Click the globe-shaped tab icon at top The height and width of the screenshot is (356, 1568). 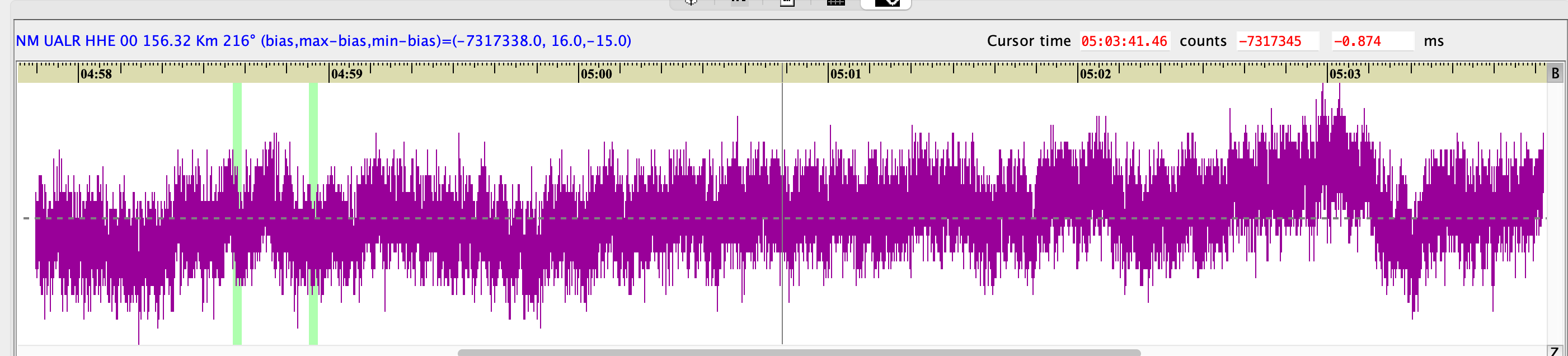click(x=691, y=2)
